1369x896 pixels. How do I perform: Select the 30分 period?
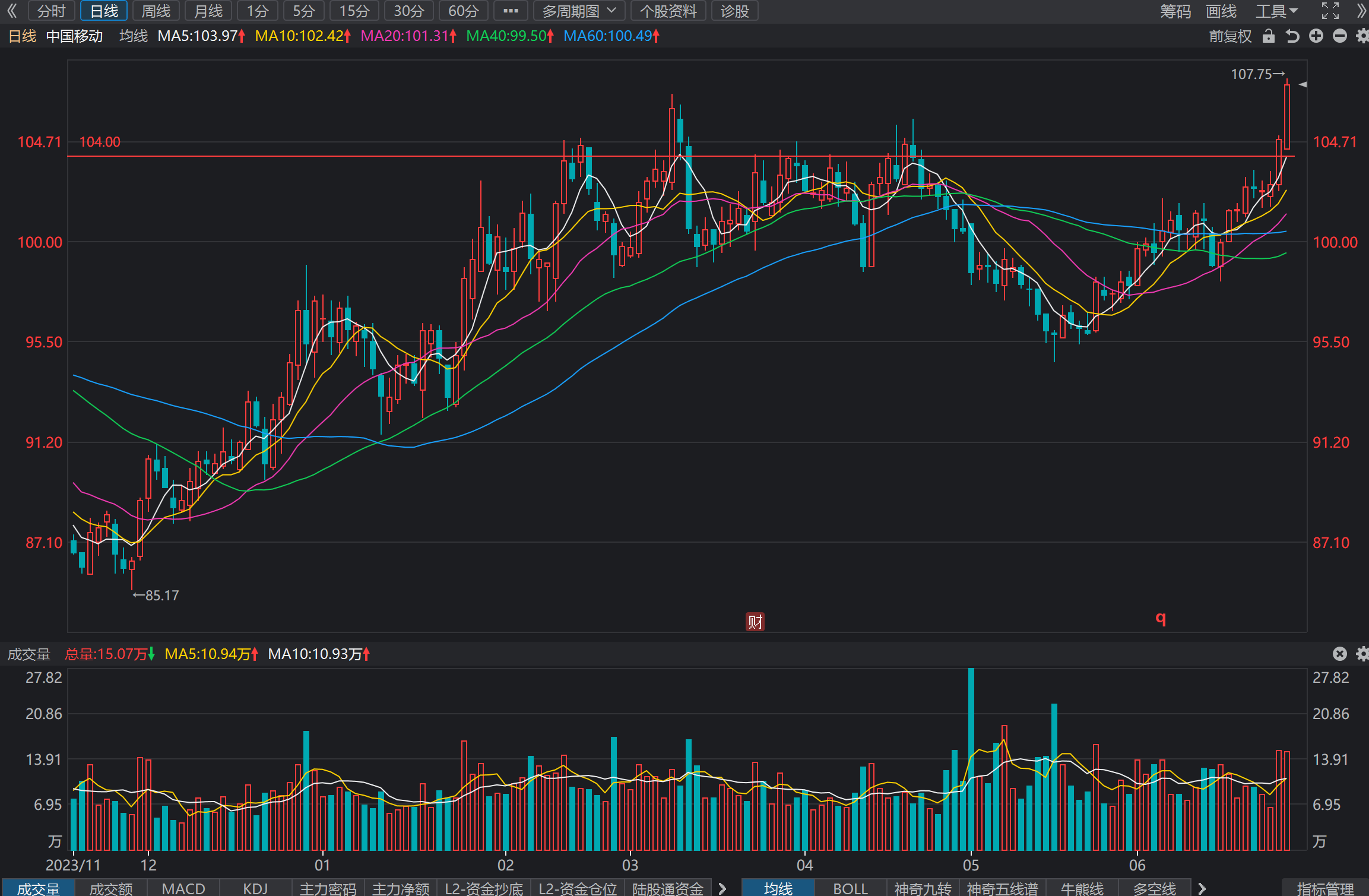click(x=409, y=11)
